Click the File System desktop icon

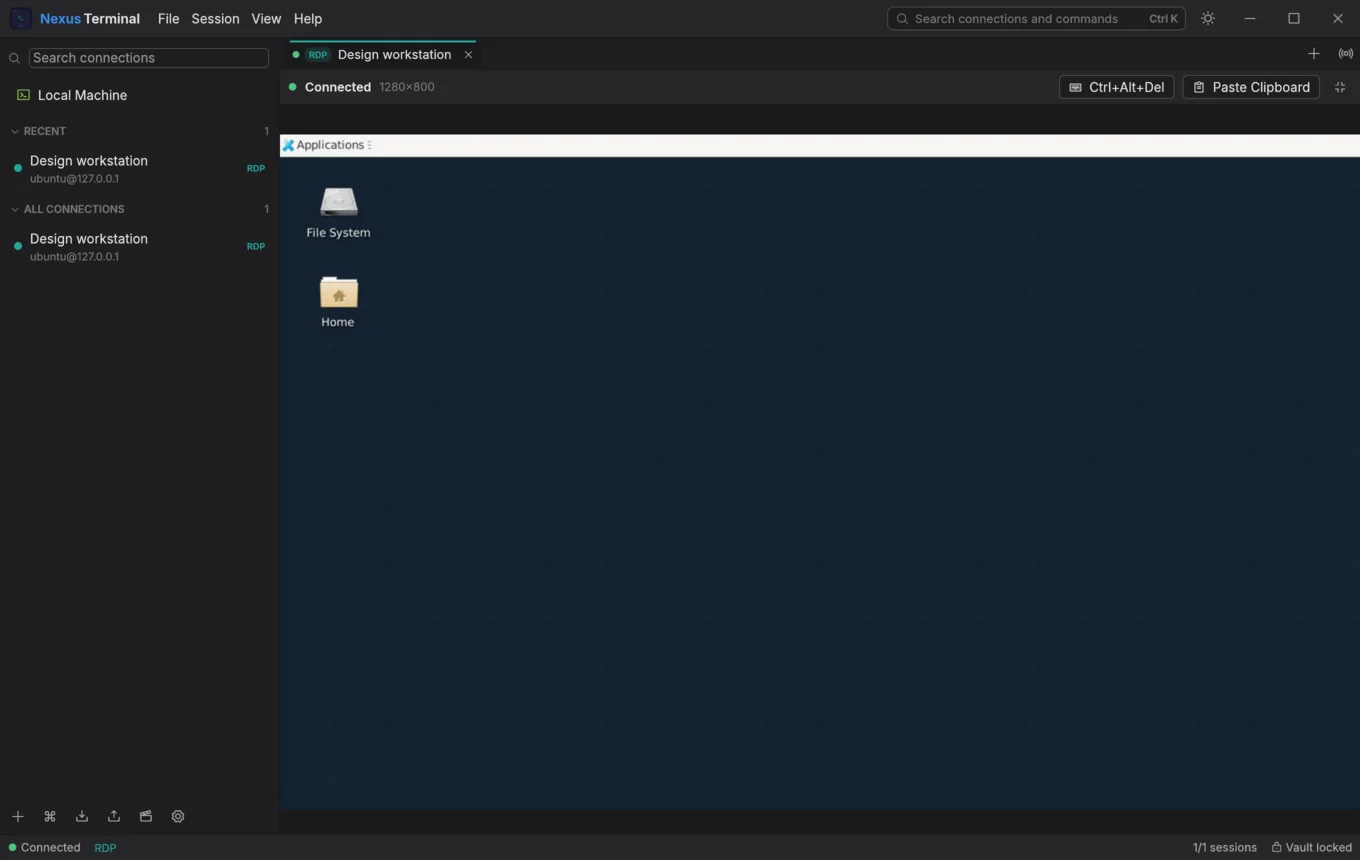click(338, 212)
